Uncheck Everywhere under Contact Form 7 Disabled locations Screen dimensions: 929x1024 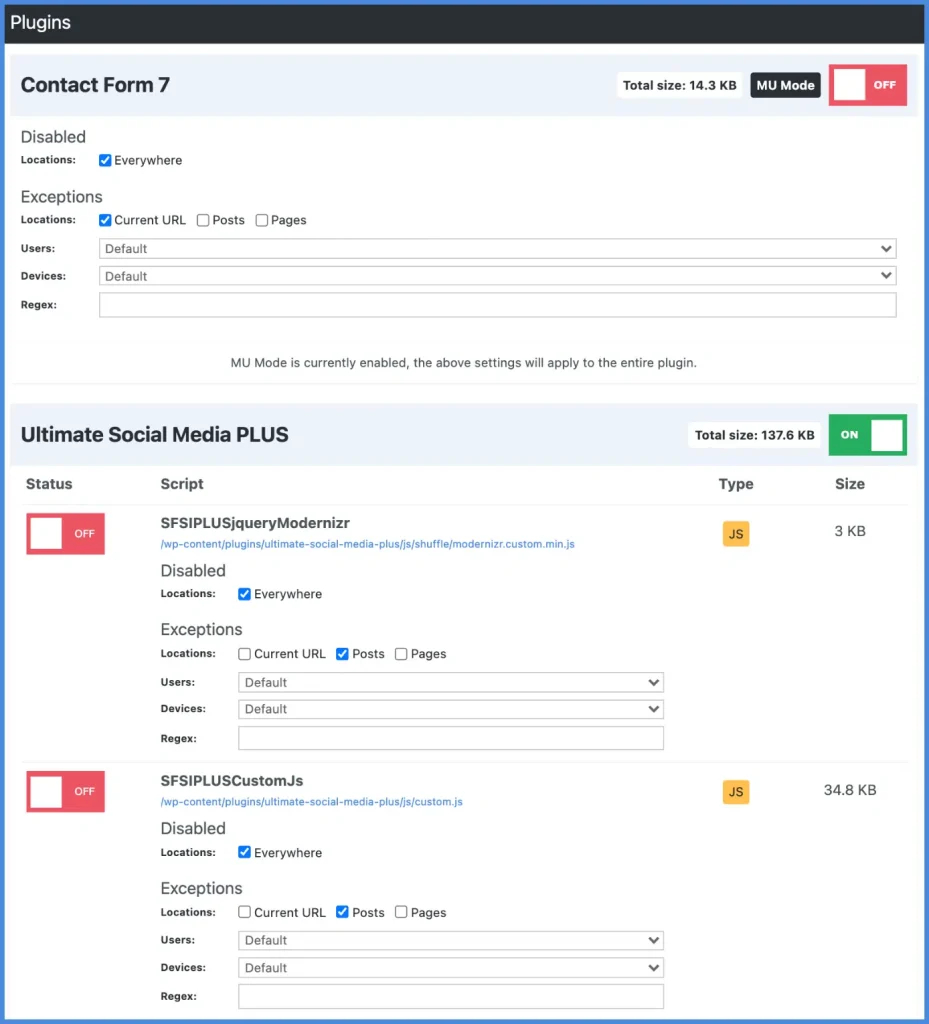coord(105,160)
